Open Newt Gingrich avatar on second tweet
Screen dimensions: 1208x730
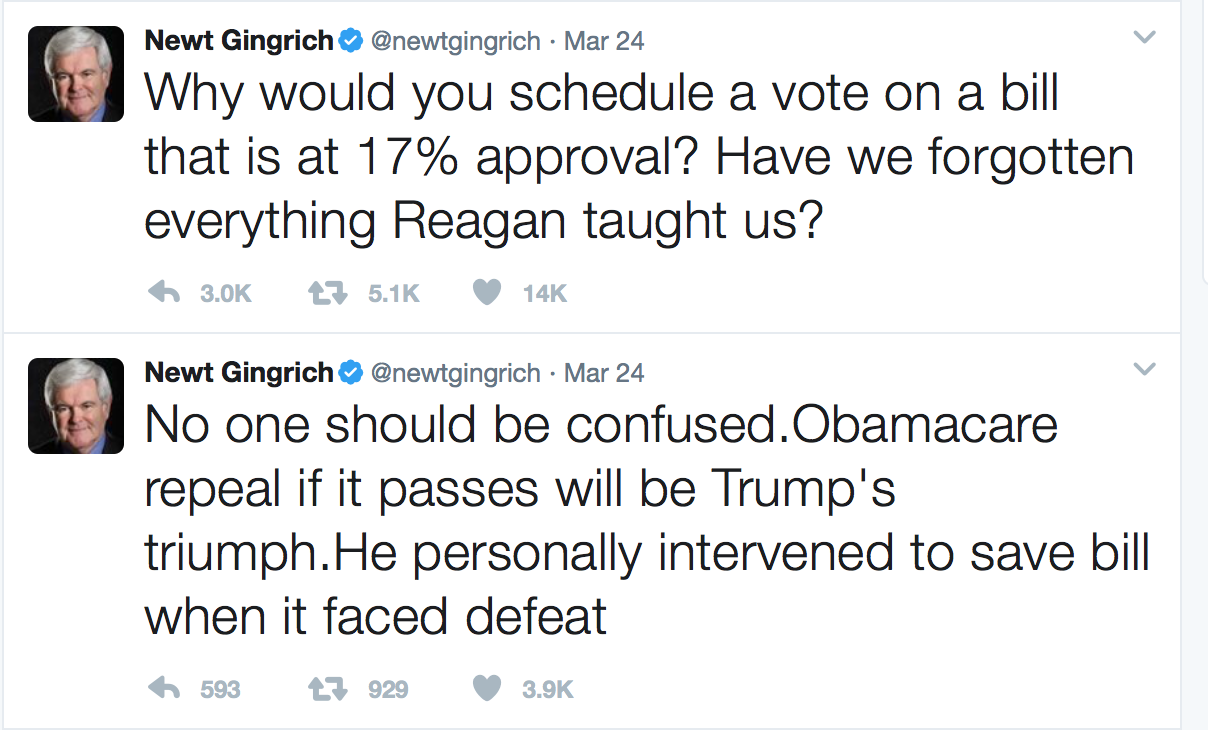[x=76, y=406]
